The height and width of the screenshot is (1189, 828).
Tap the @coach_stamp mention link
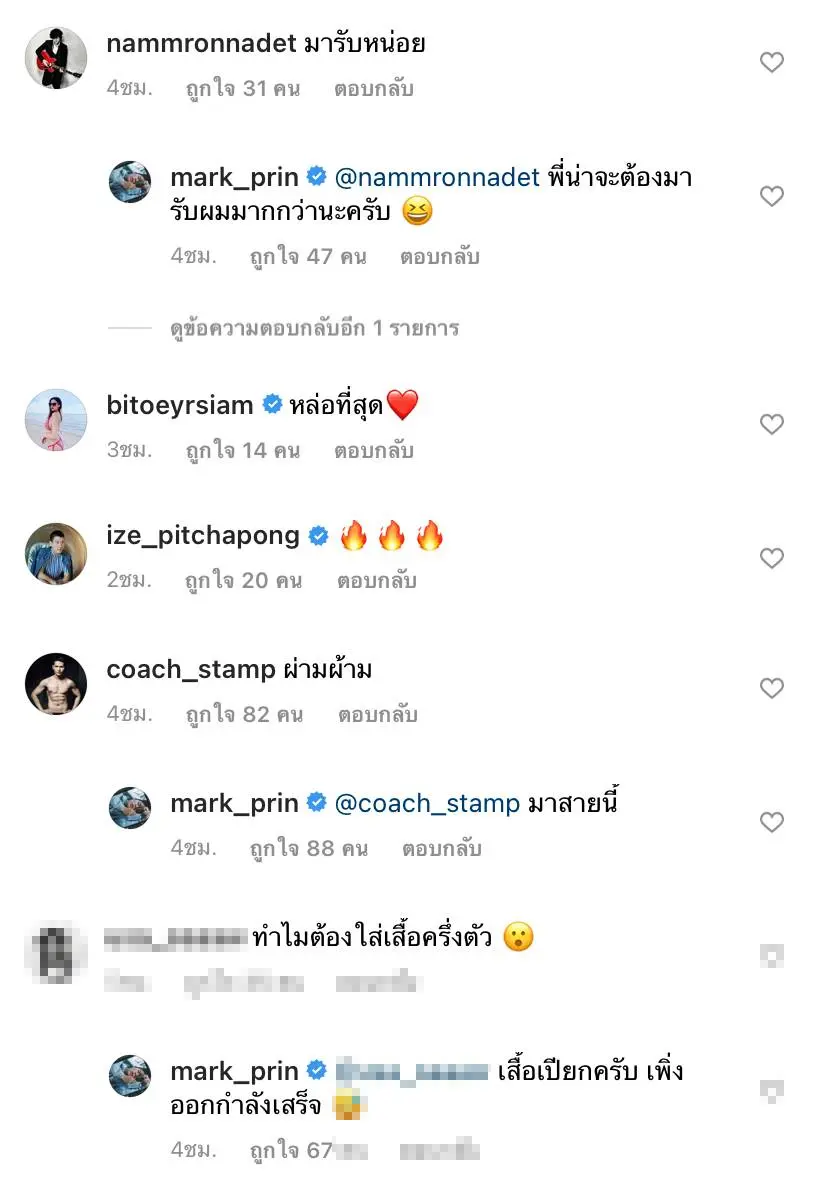pos(428,803)
